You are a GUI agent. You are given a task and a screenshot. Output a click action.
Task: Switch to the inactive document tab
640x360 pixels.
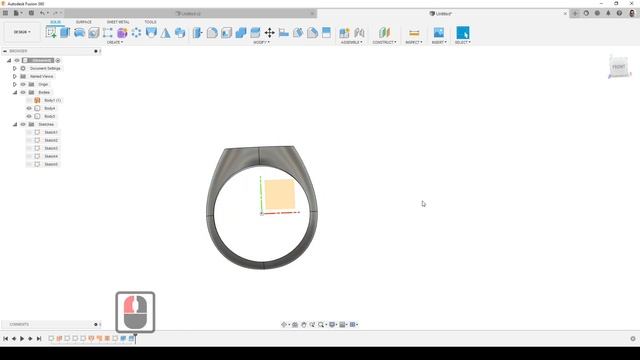click(191, 13)
